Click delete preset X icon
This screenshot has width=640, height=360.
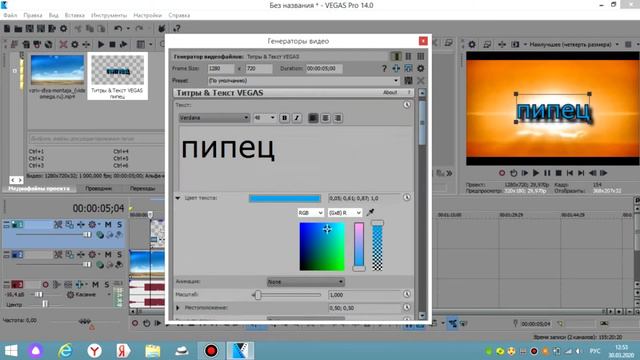(x=420, y=80)
